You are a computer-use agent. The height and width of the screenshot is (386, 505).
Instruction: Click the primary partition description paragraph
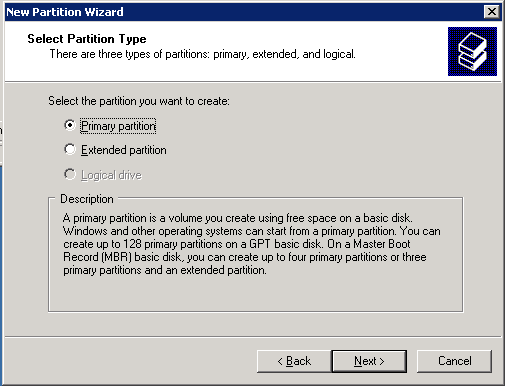click(x=252, y=244)
